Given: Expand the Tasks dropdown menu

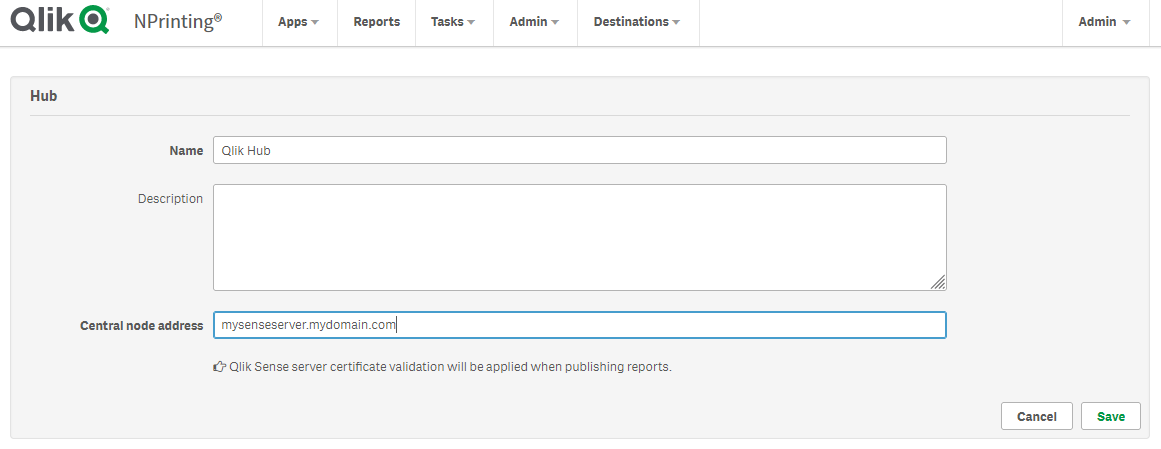Looking at the screenshot, I should pyautogui.click(x=453, y=22).
